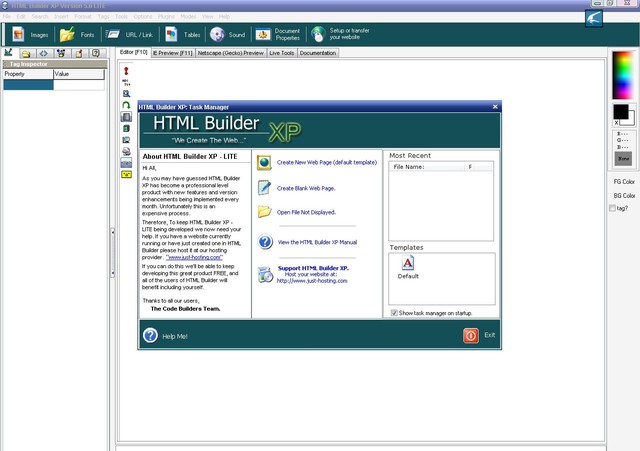
Task: Open Document Properties
Action: click(278, 35)
